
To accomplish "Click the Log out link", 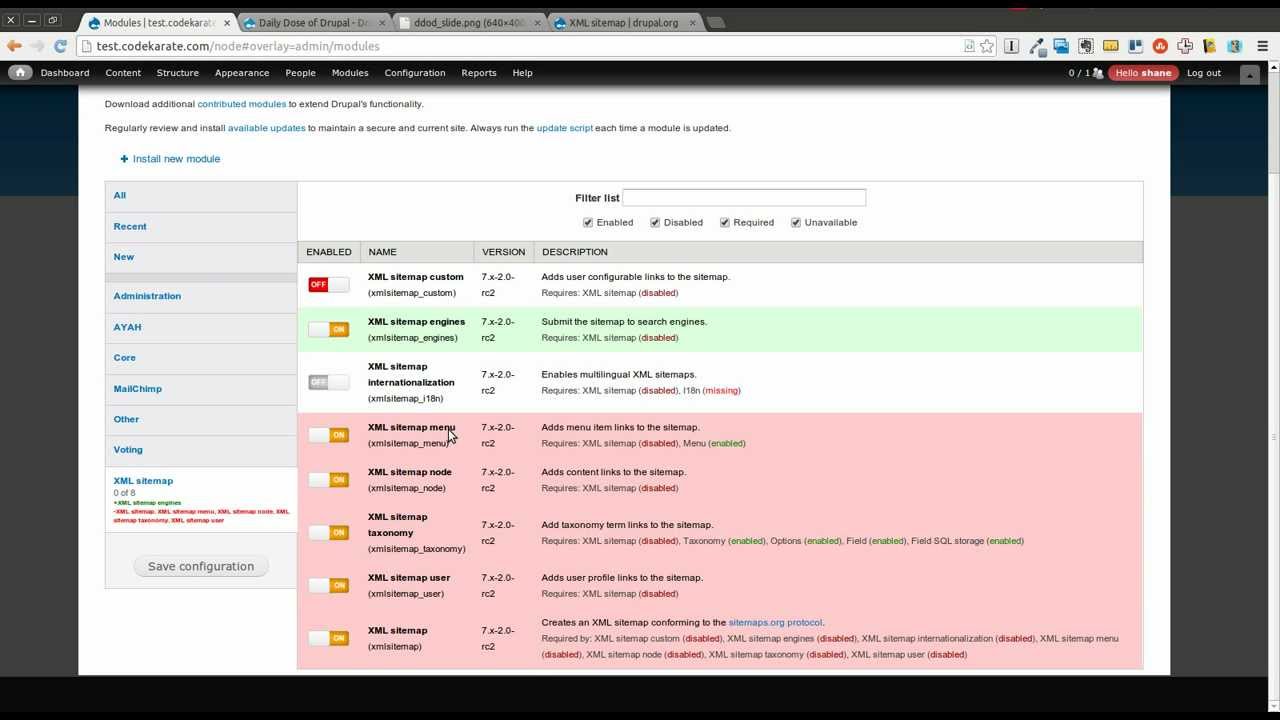I will click(1204, 73).
